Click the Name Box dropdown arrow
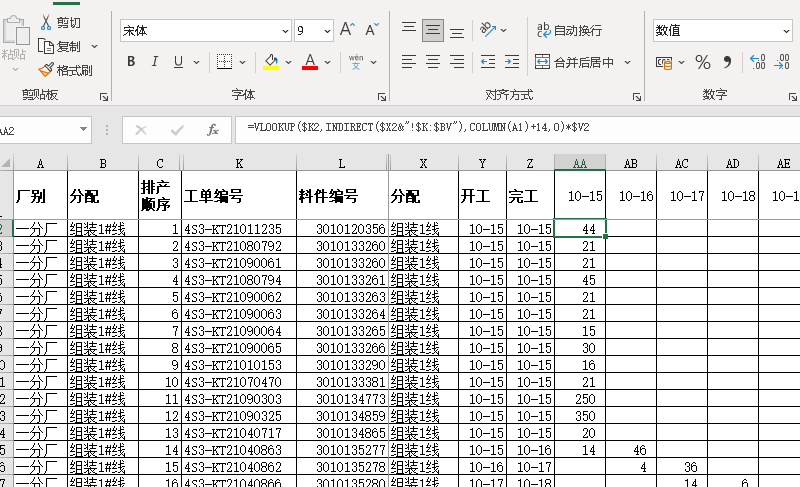 point(83,130)
